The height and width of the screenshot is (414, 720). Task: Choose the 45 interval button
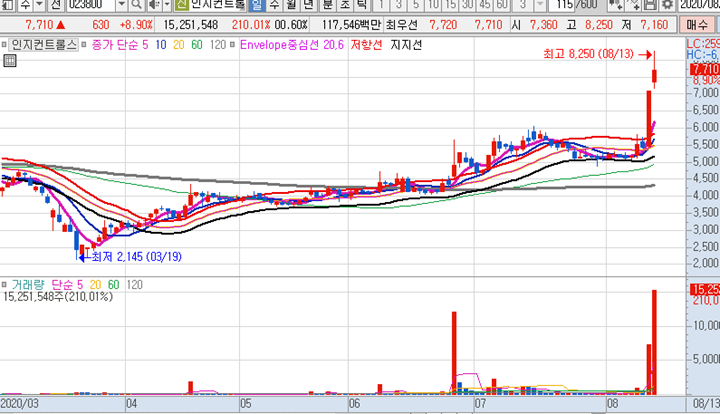click(x=484, y=5)
